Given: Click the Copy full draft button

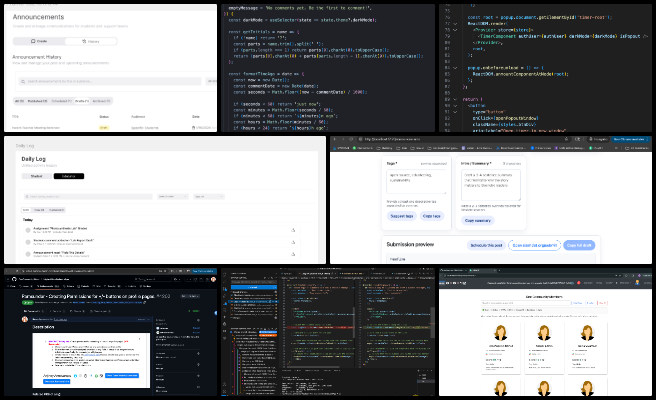Looking at the screenshot, I should [x=579, y=244].
